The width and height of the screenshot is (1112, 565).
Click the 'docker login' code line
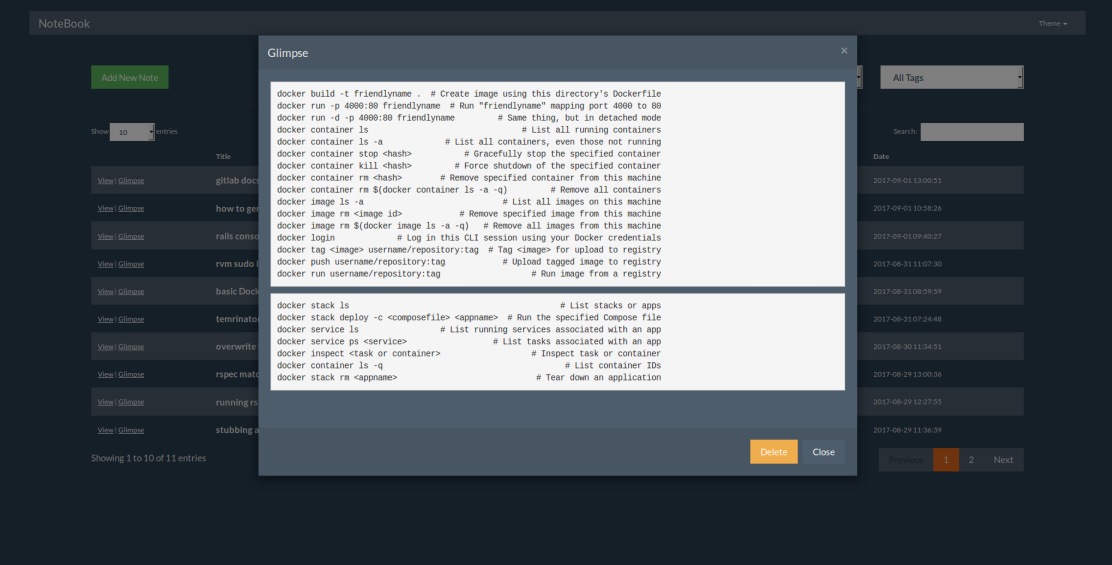coord(469,237)
